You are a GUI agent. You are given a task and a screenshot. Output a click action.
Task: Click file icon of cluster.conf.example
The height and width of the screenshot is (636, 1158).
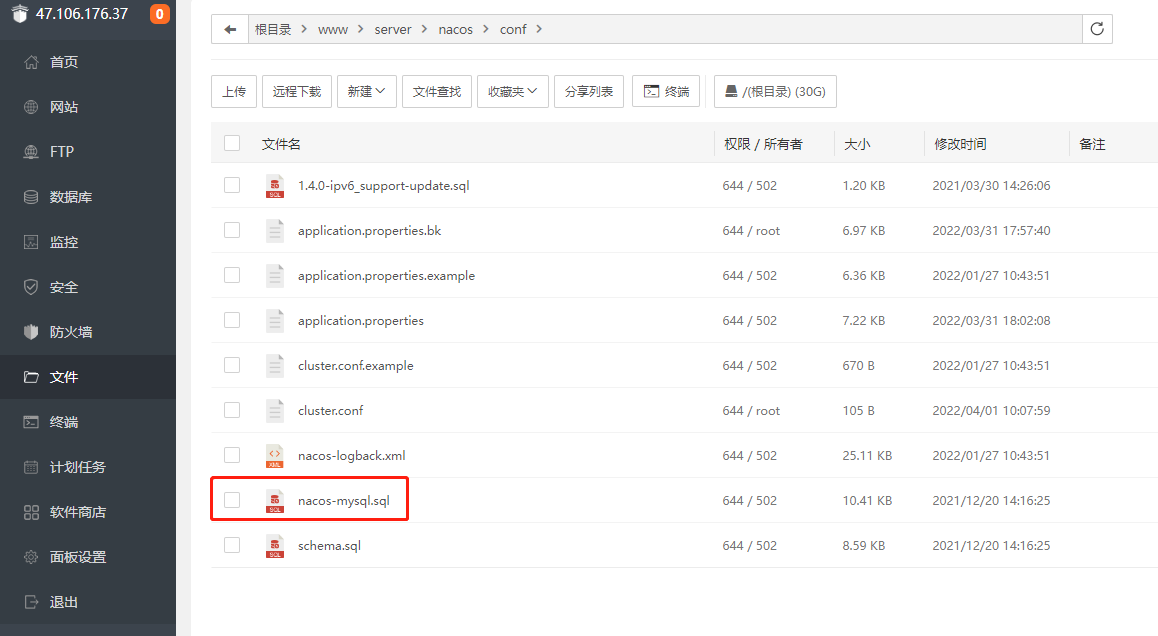point(275,366)
